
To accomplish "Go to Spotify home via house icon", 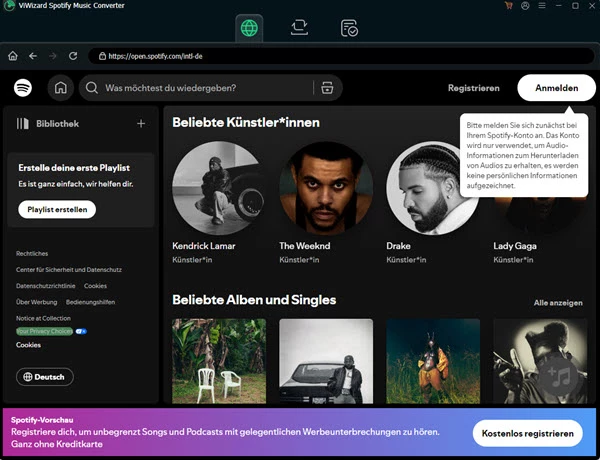I will pos(60,88).
